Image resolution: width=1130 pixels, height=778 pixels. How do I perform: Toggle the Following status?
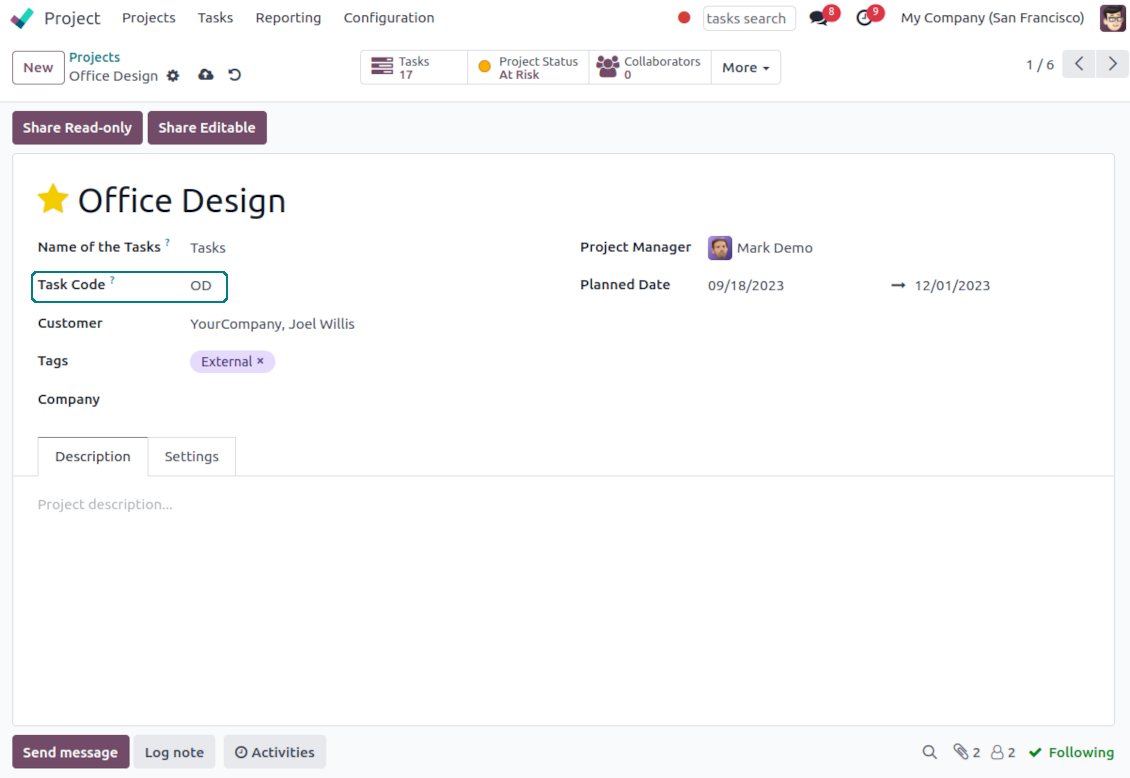tap(1071, 752)
